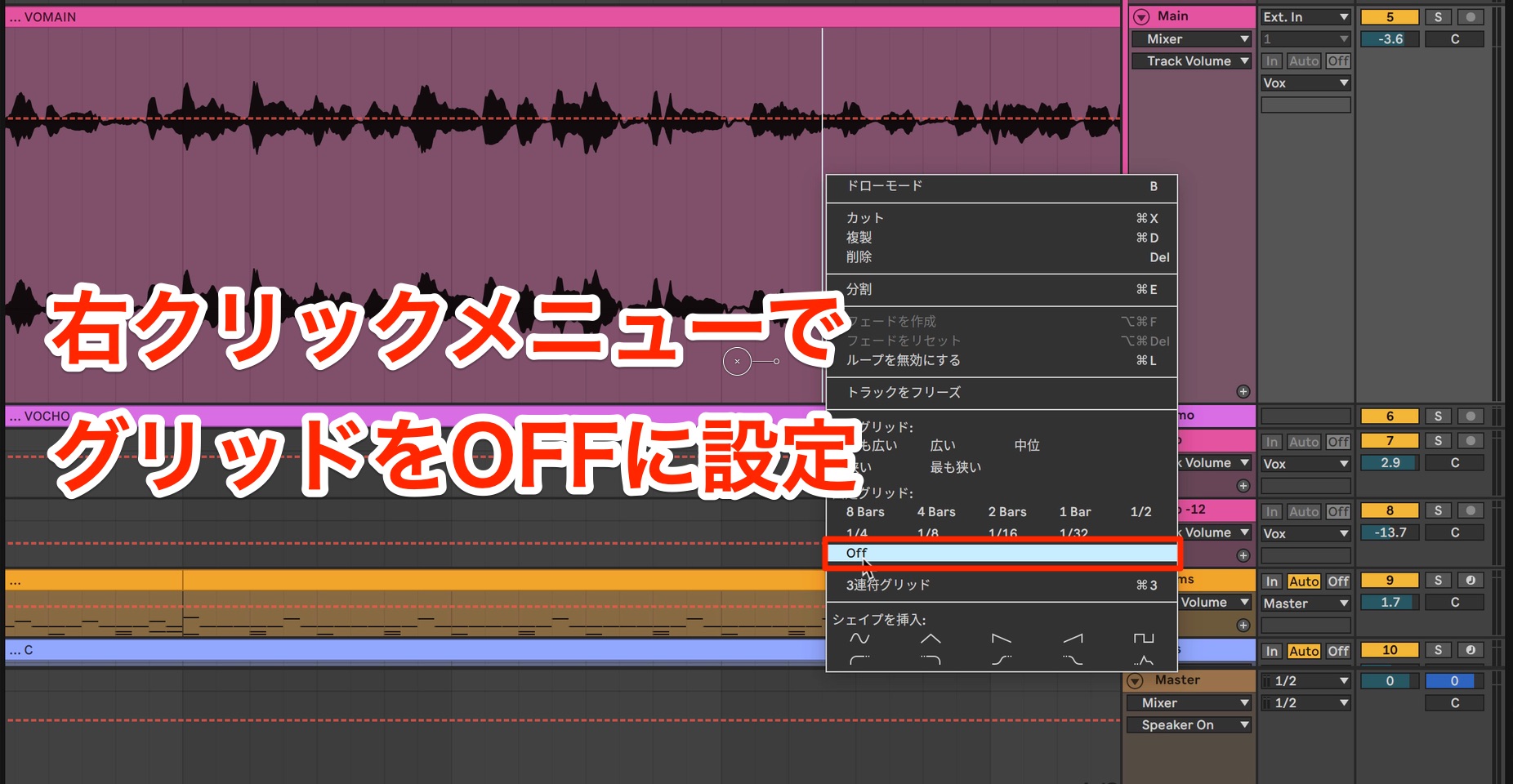Collapse the Main track fold arrow

(x=1141, y=17)
